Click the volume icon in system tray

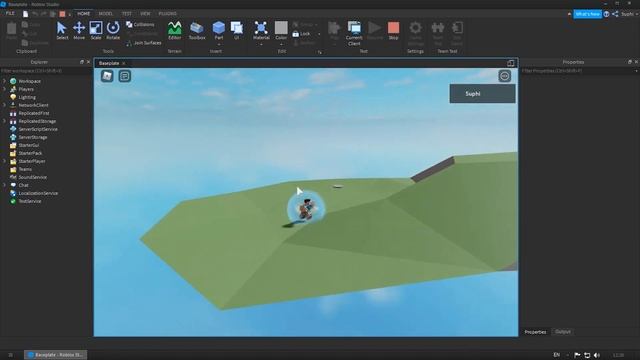click(597, 355)
